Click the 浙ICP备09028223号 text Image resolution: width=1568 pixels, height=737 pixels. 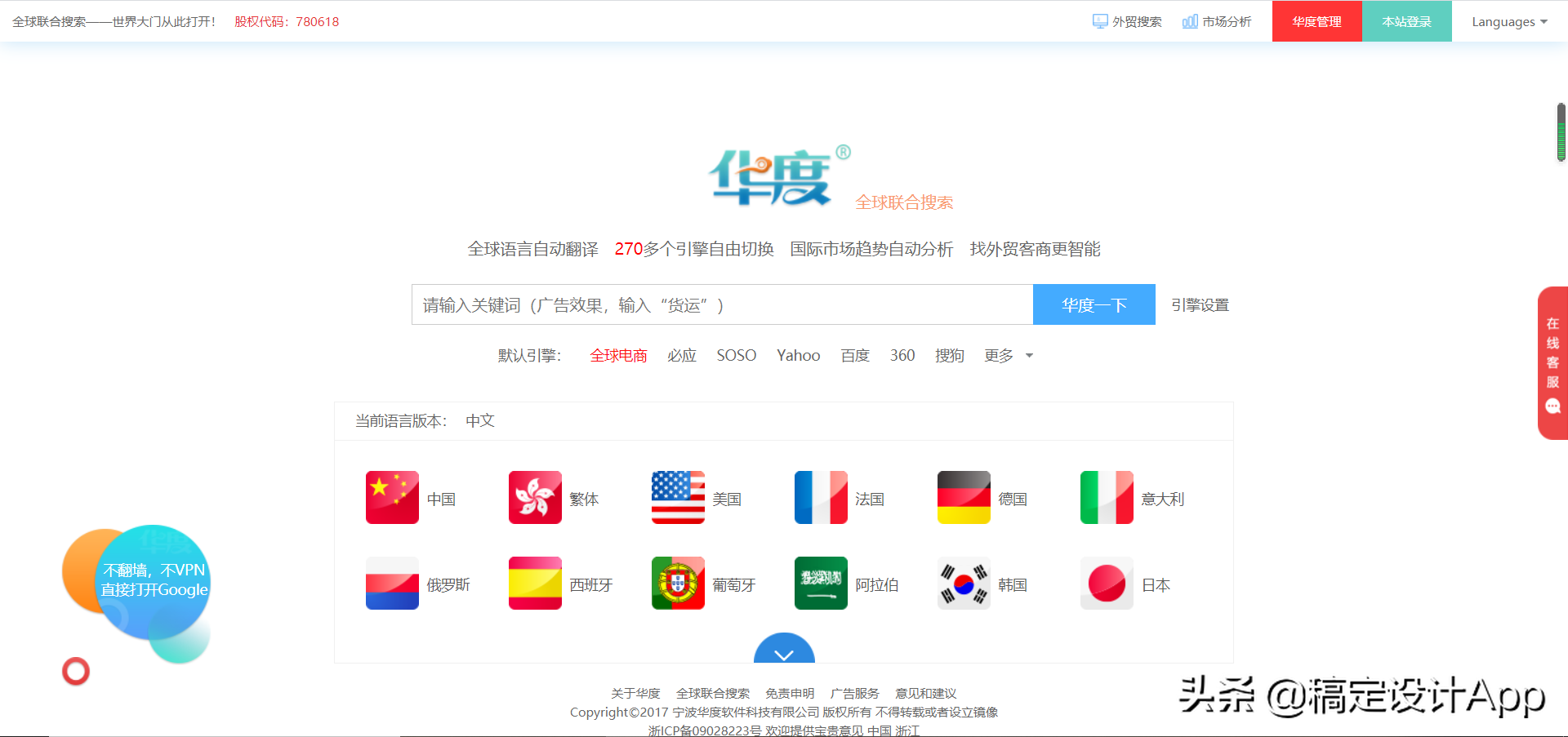click(705, 730)
